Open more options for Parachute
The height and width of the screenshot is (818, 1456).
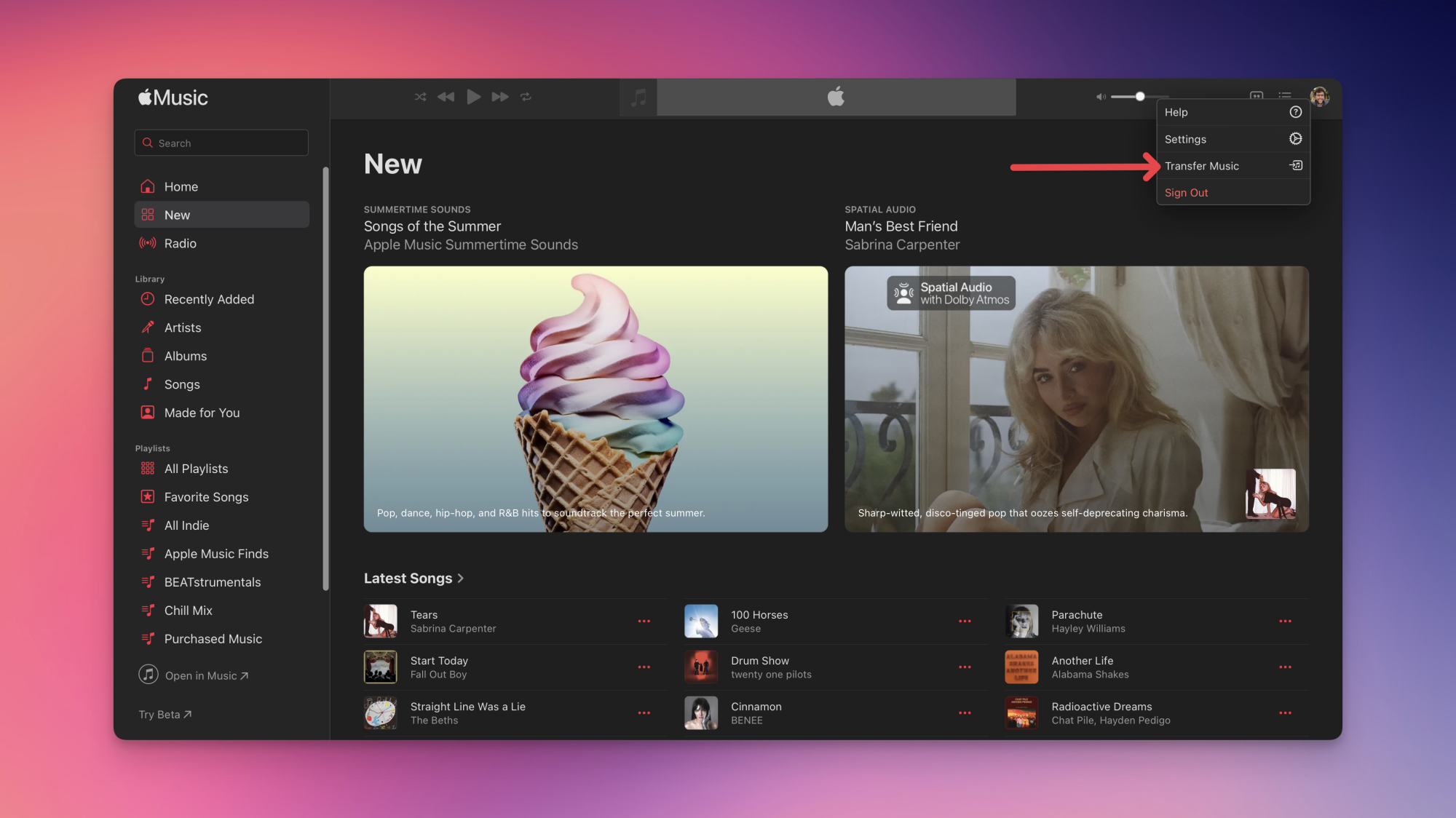tap(1285, 622)
